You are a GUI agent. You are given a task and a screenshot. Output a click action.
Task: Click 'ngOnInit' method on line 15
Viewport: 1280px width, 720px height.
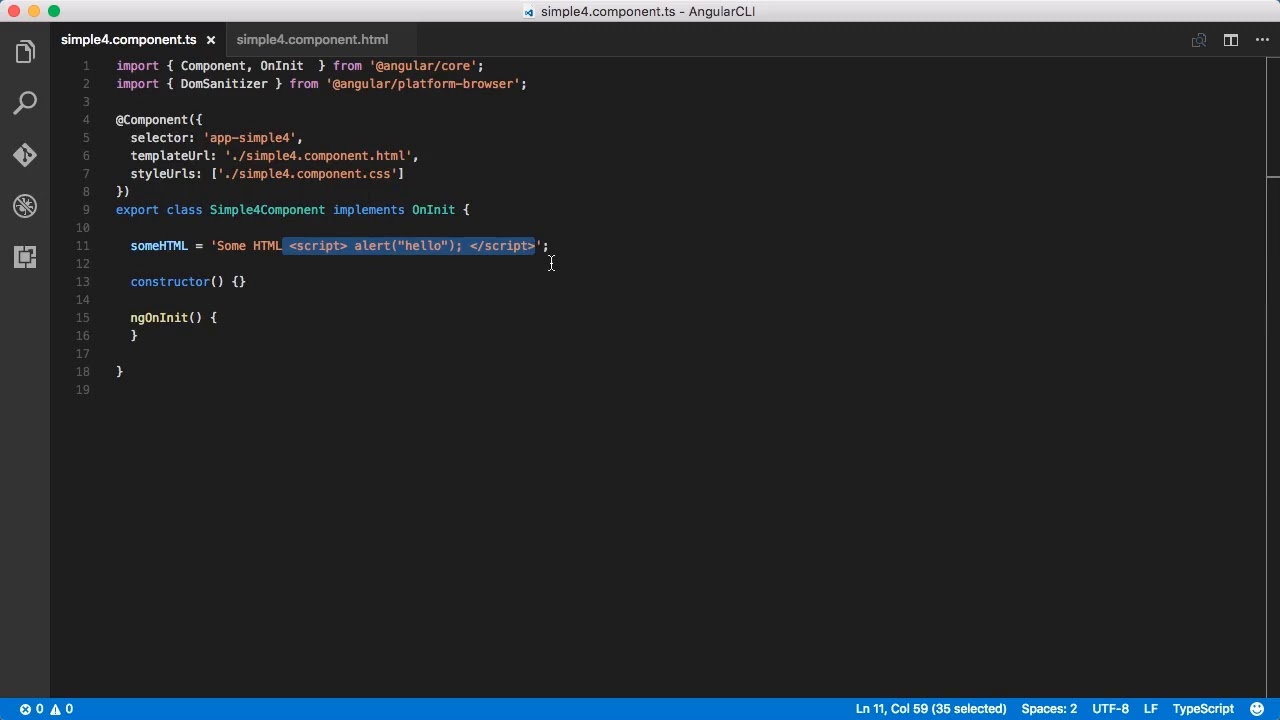point(159,318)
